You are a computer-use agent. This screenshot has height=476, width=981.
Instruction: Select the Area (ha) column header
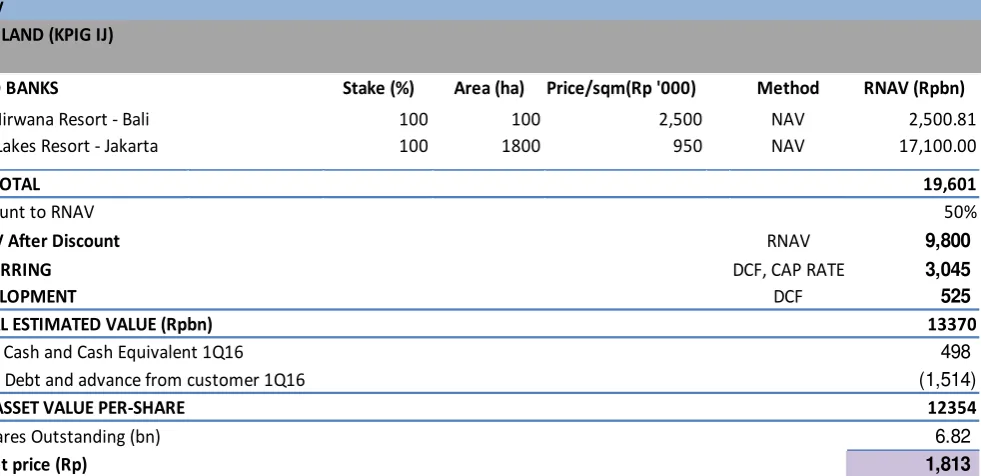click(x=489, y=89)
